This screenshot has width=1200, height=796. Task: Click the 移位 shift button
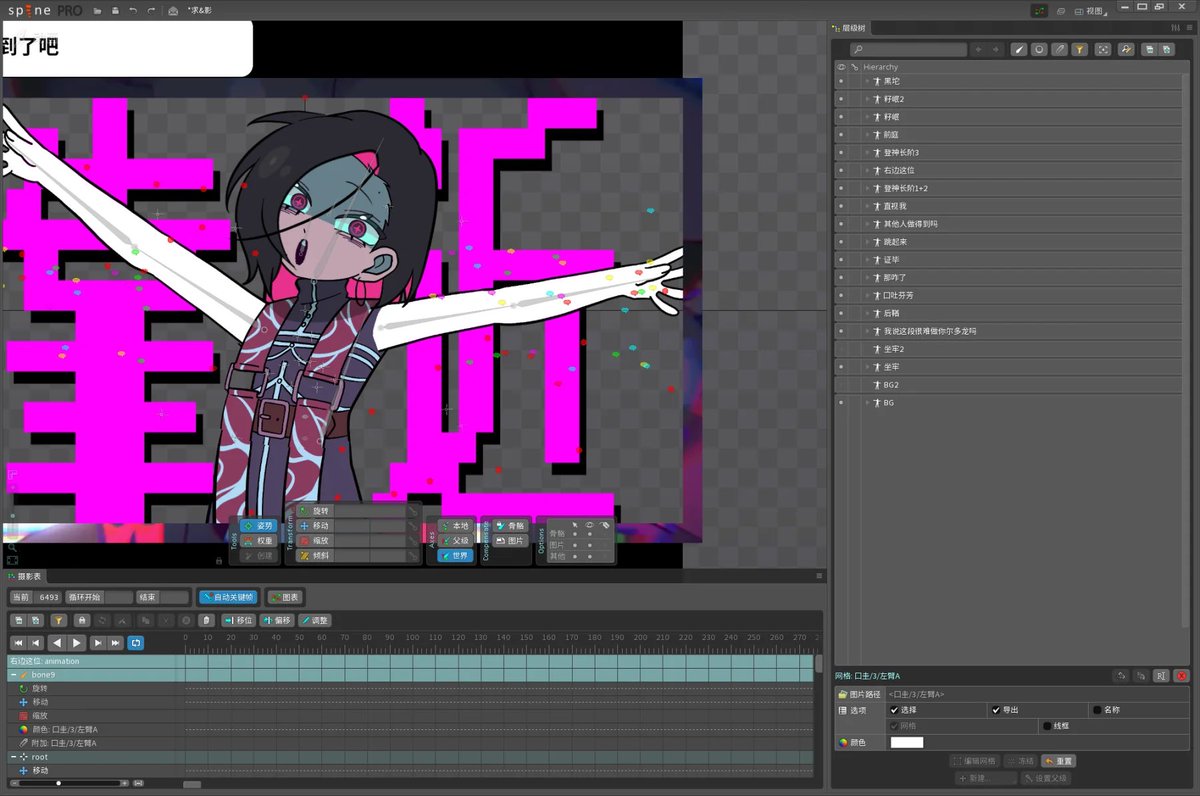pyautogui.click(x=238, y=620)
